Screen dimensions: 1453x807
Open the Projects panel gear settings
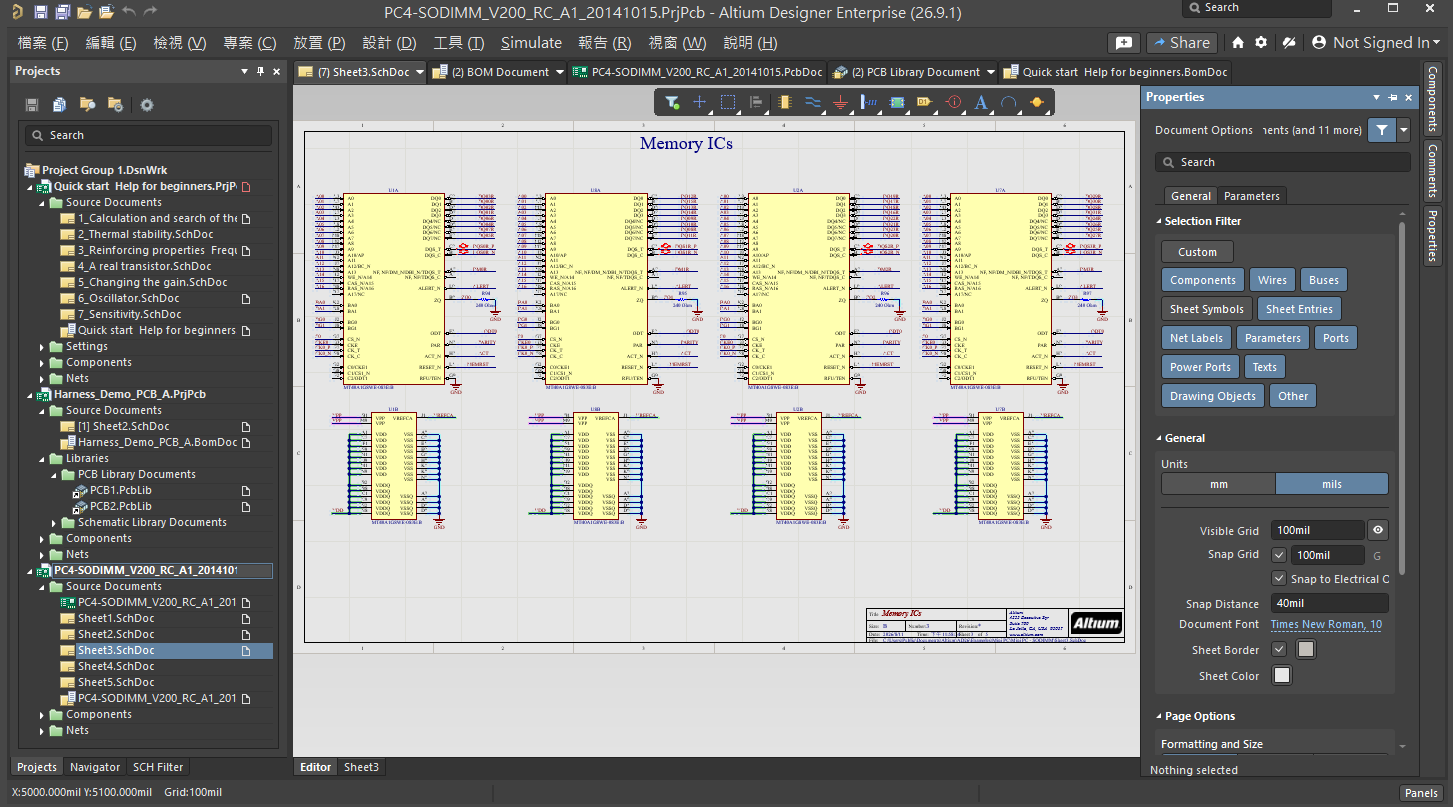pyautogui.click(x=147, y=105)
